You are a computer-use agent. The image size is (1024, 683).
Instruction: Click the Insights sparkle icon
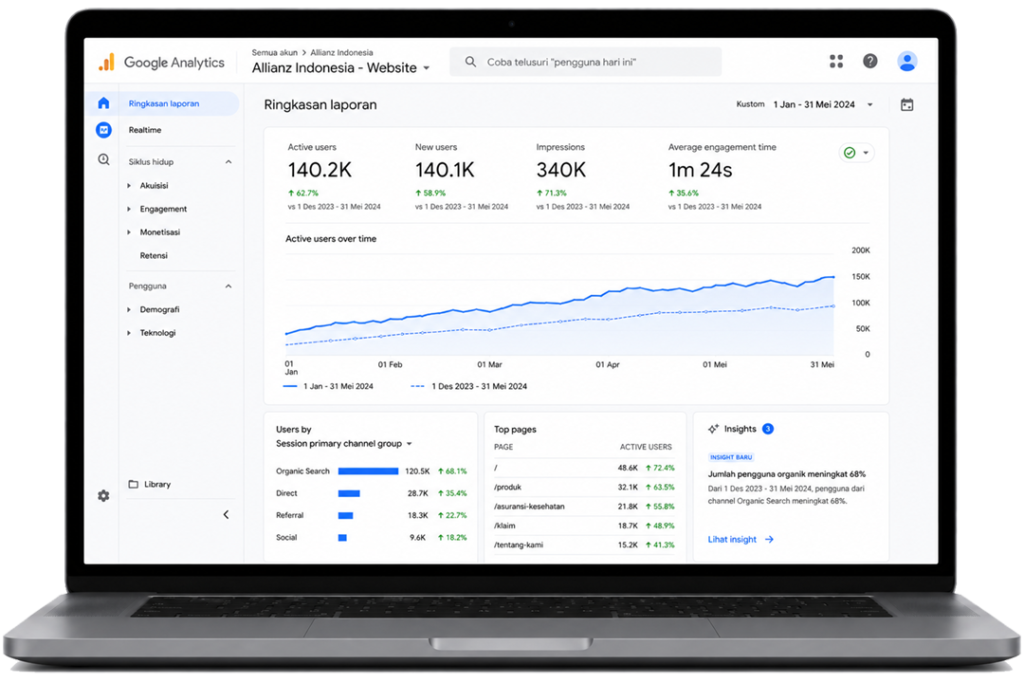[713, 429]
